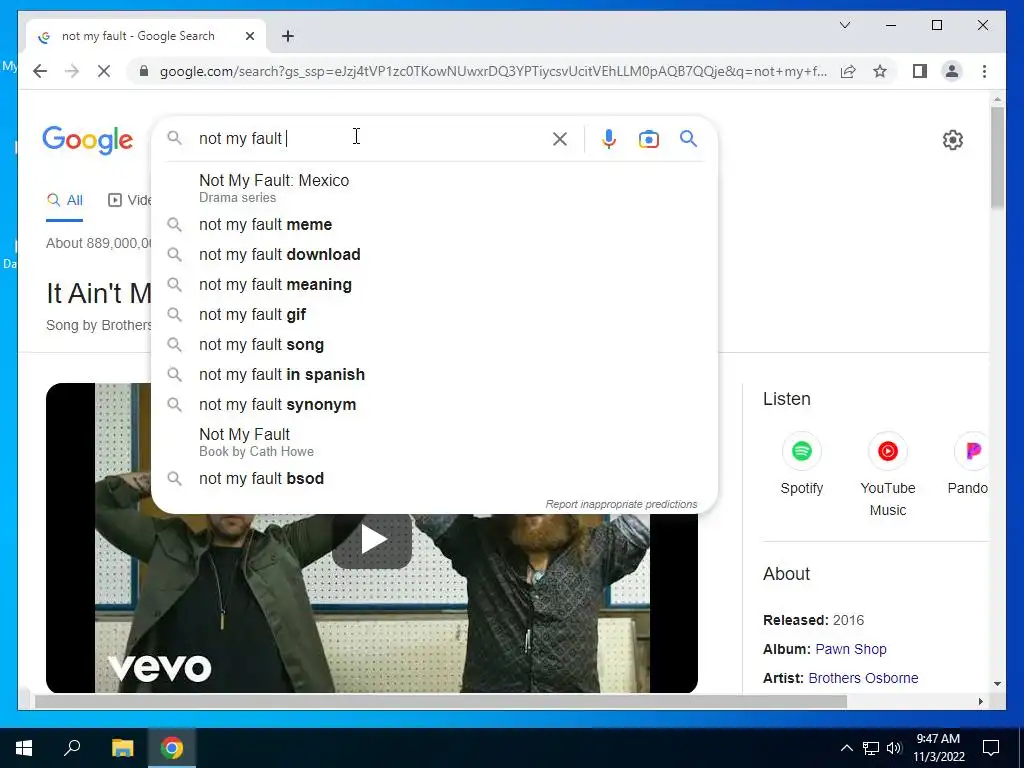The width and height of the screenshot is (1024, 768).
Task: Choose suggestion 'not my fault gif'
Action: [x=434, y=315]
